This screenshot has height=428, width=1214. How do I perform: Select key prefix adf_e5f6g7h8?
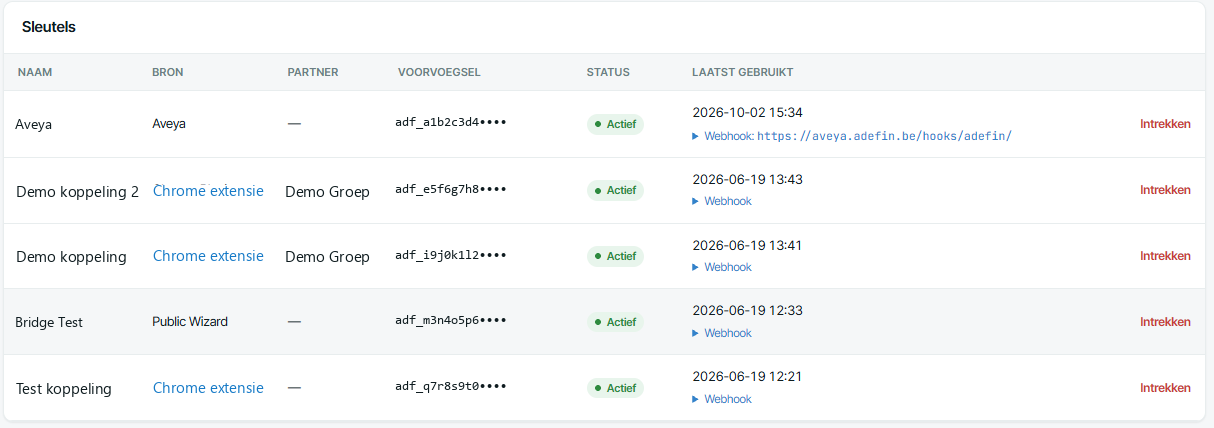pos(451,190)
